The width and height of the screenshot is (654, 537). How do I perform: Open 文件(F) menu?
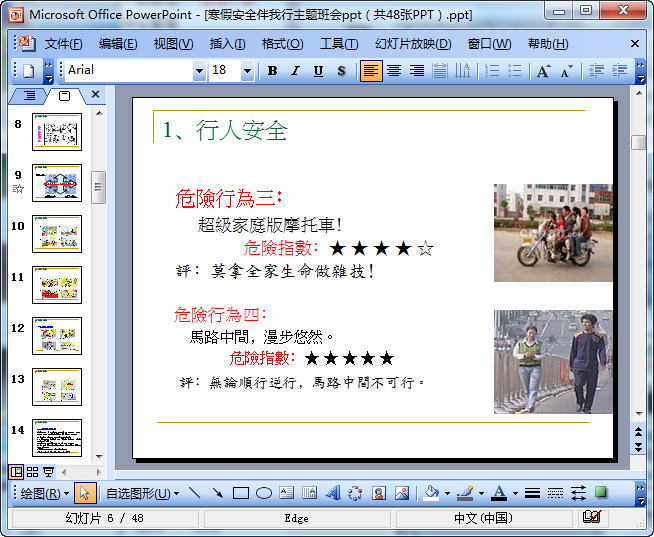(63, 44)
